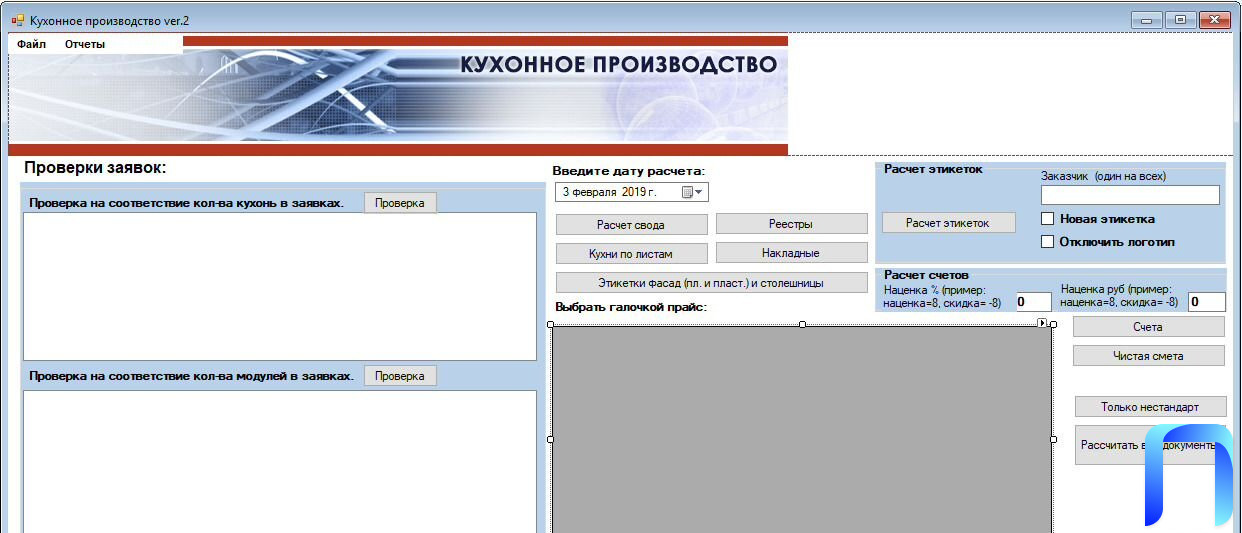Viewport: 1242px width, 533px height.
Task: Open Реестры
Action: (x=791, y=225)
